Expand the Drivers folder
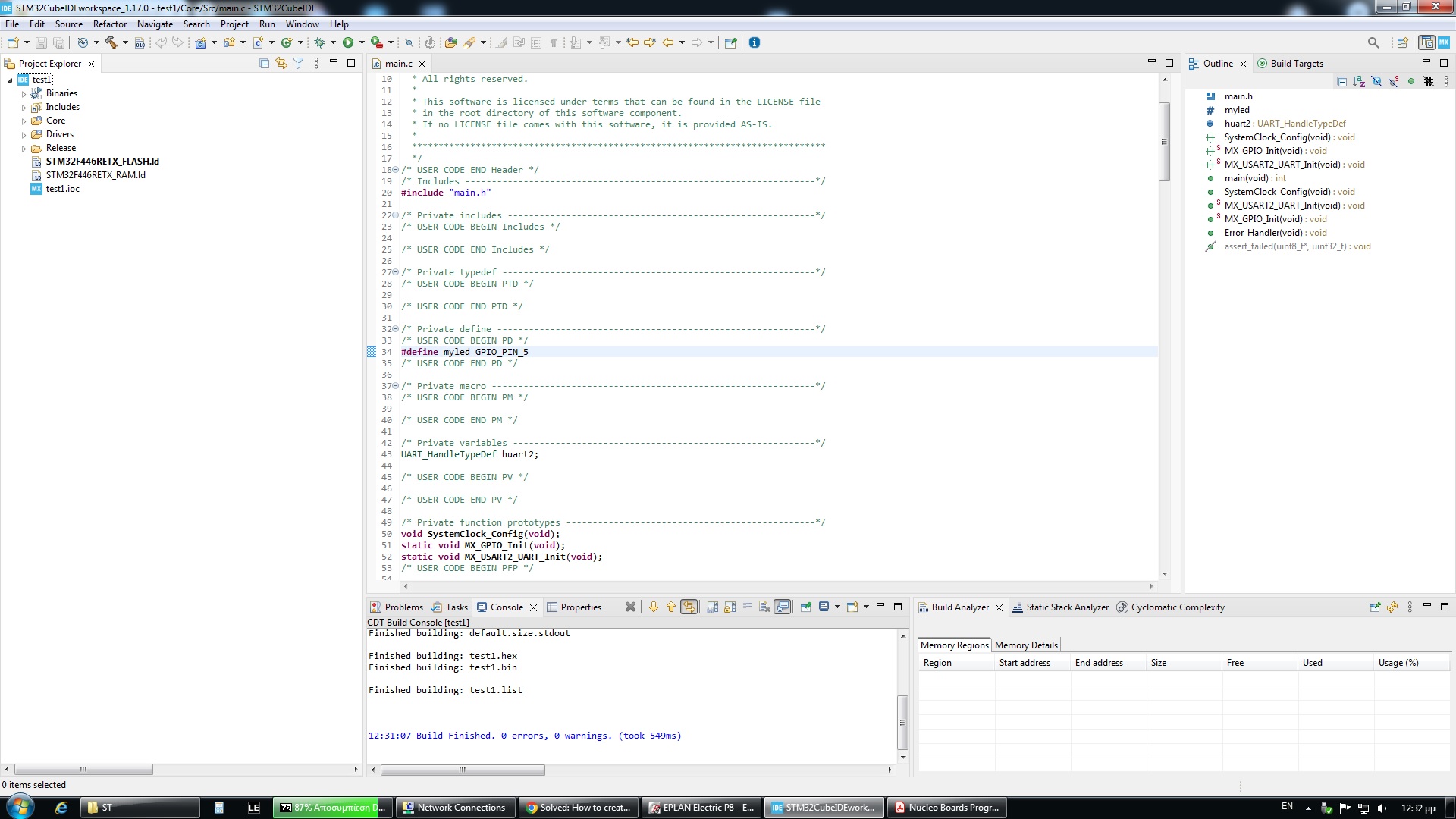Viewport: 1456px width, 819px height. 24,134
